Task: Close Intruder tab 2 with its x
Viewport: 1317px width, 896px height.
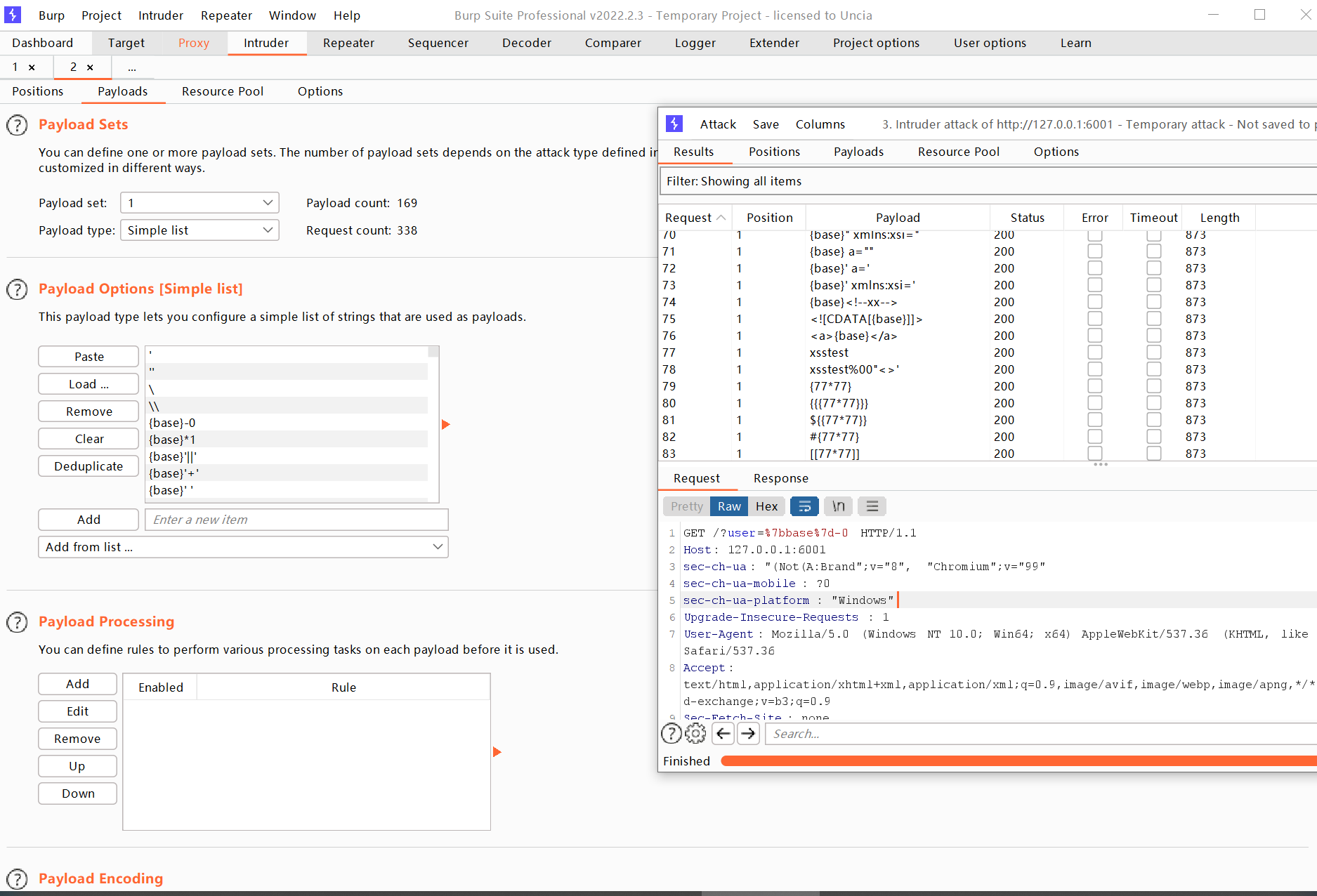Action: [x=90, y=67]
